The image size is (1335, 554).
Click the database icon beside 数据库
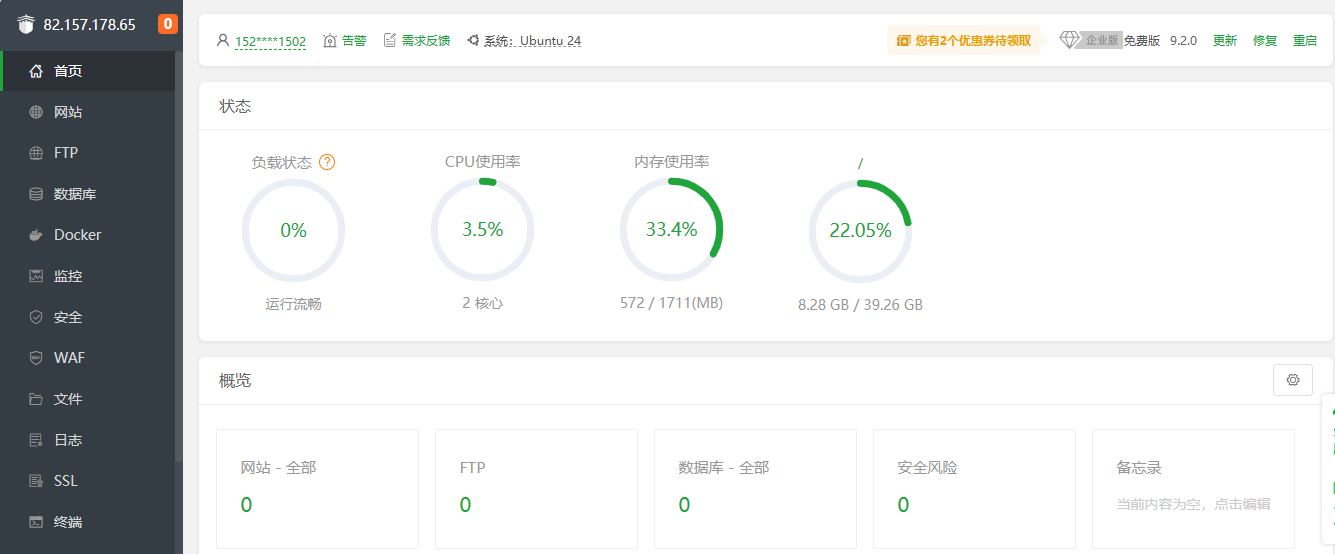(x=36, y=194)
